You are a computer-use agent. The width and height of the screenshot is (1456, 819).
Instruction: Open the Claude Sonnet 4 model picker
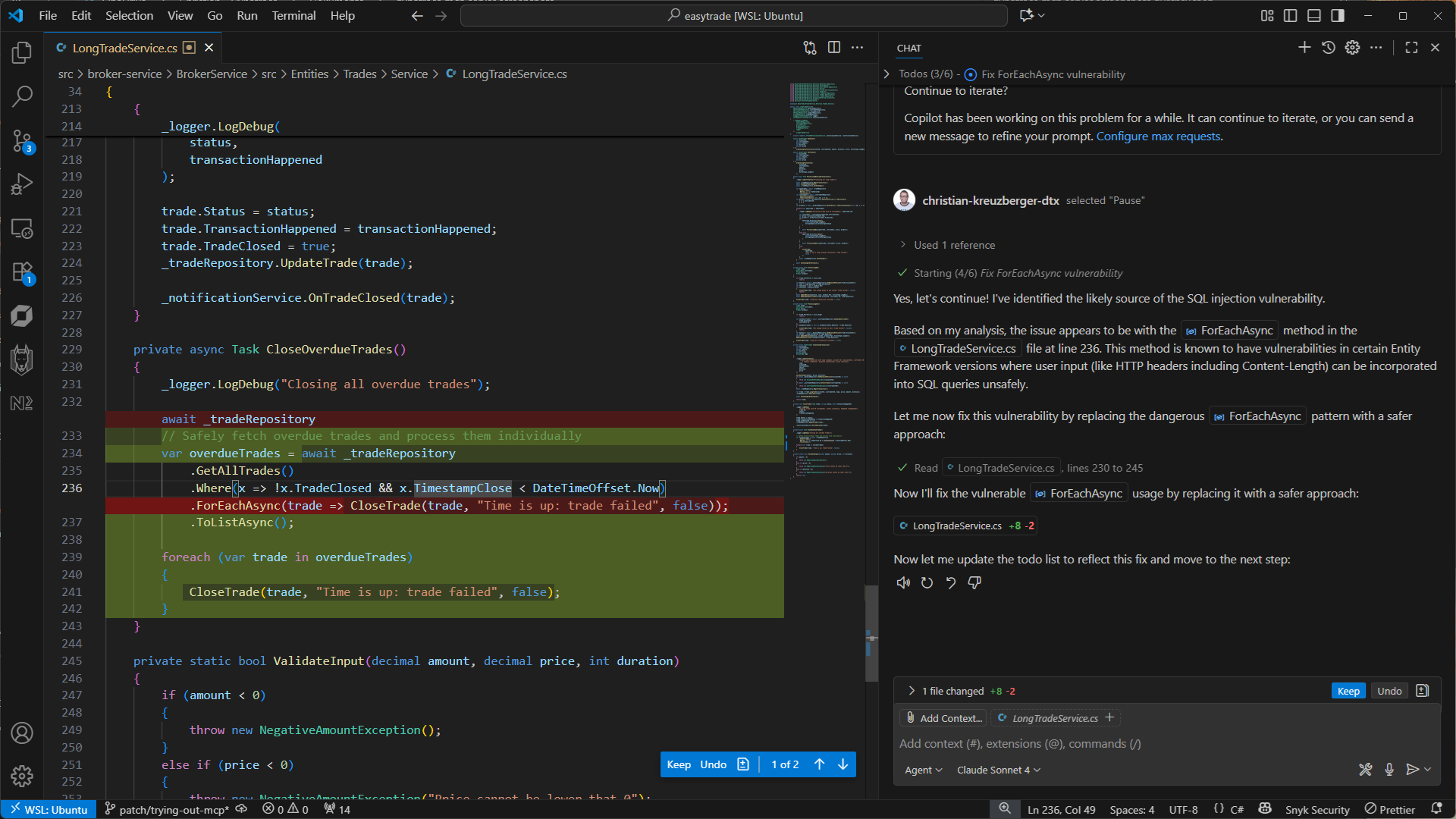point(997,770)
